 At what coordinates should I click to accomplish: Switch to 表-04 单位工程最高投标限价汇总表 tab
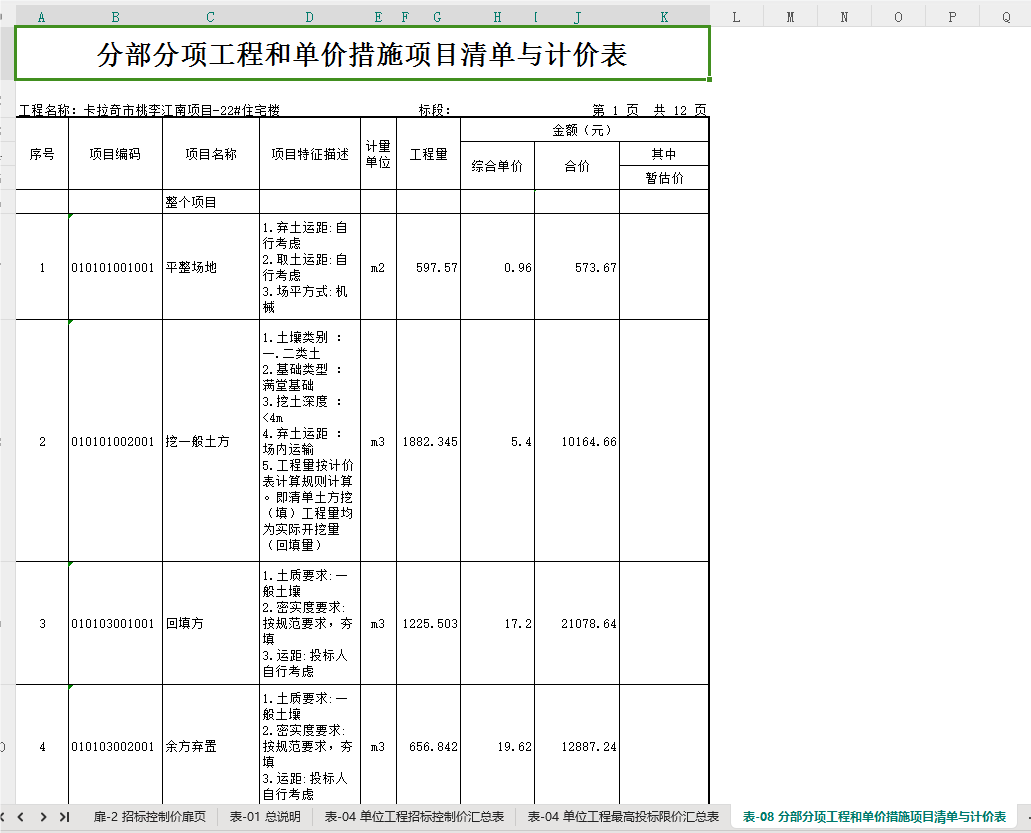click(623, 817)
